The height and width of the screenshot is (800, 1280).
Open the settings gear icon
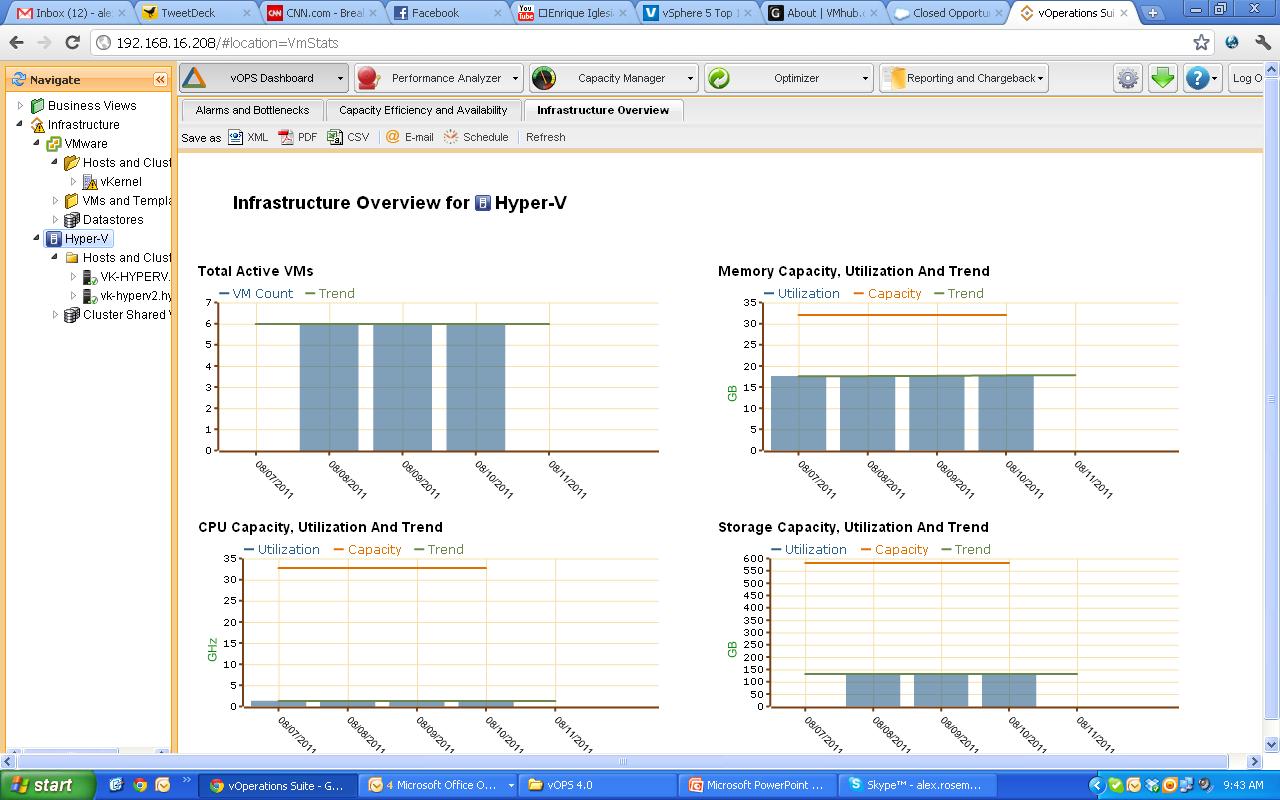pos(1128,78)
